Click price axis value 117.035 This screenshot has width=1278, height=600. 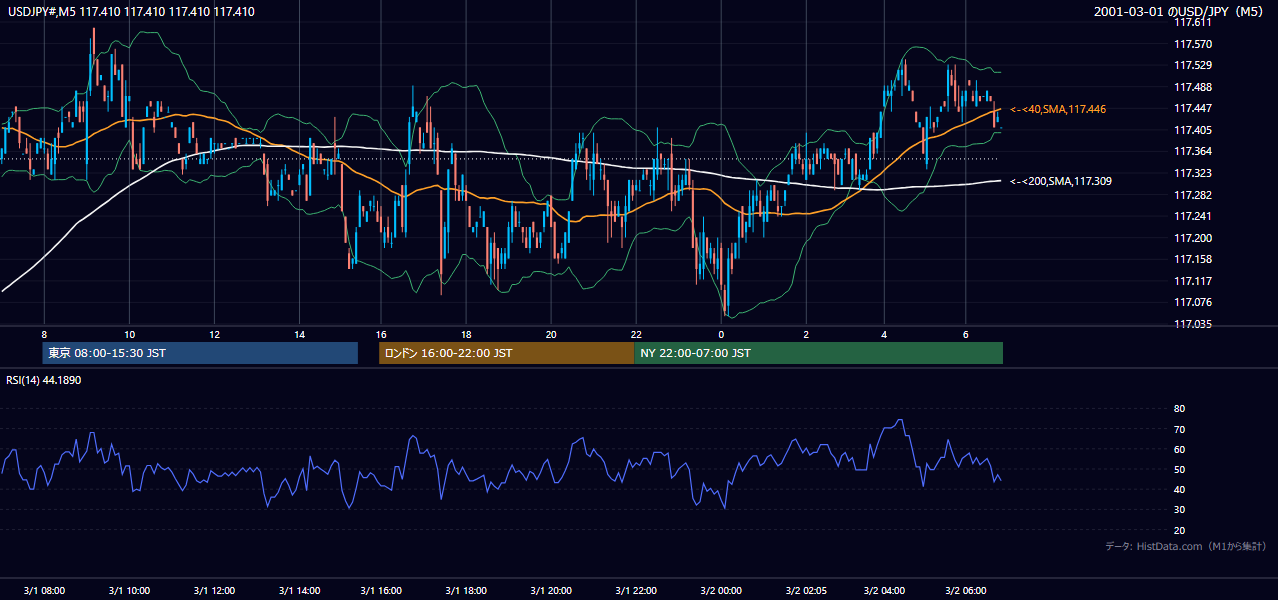(1192, 324)
